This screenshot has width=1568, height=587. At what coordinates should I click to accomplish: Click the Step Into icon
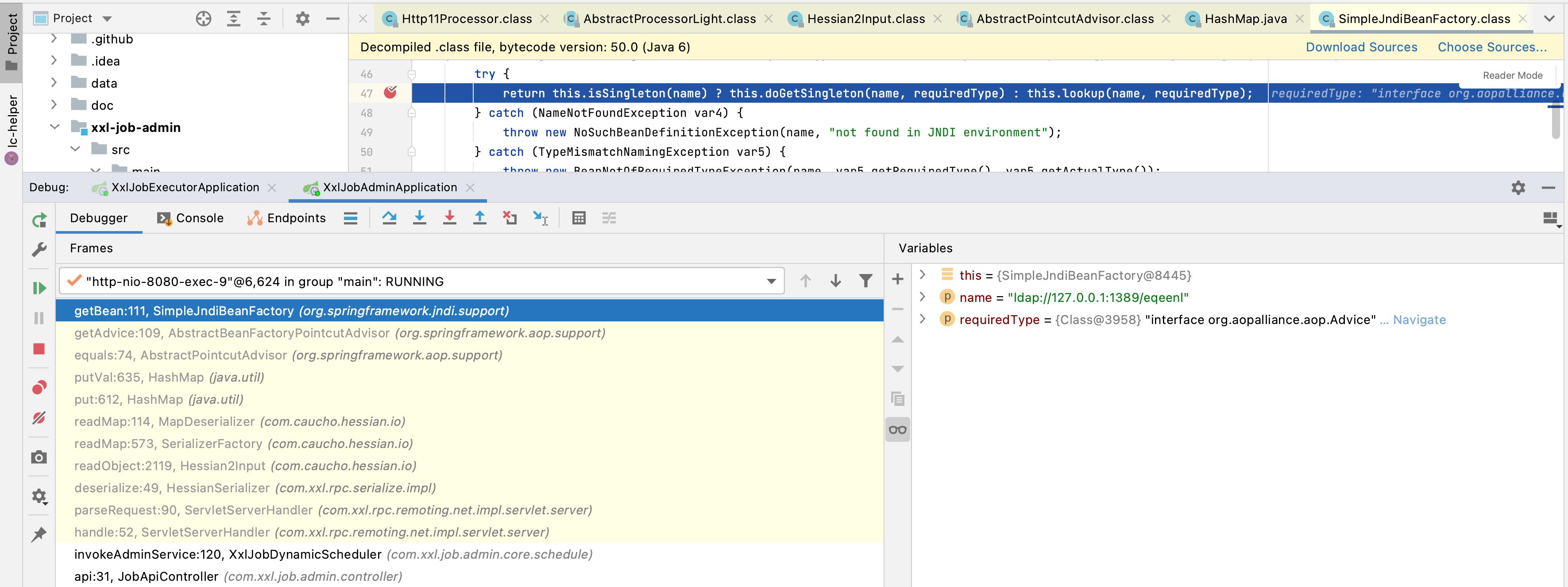click(x=419, y=218)
